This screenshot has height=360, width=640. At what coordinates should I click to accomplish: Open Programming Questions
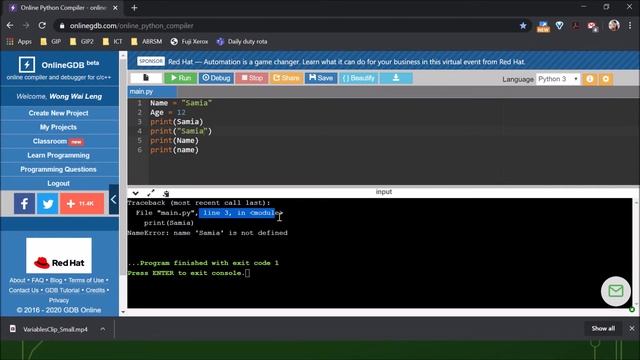coord(58,169)
